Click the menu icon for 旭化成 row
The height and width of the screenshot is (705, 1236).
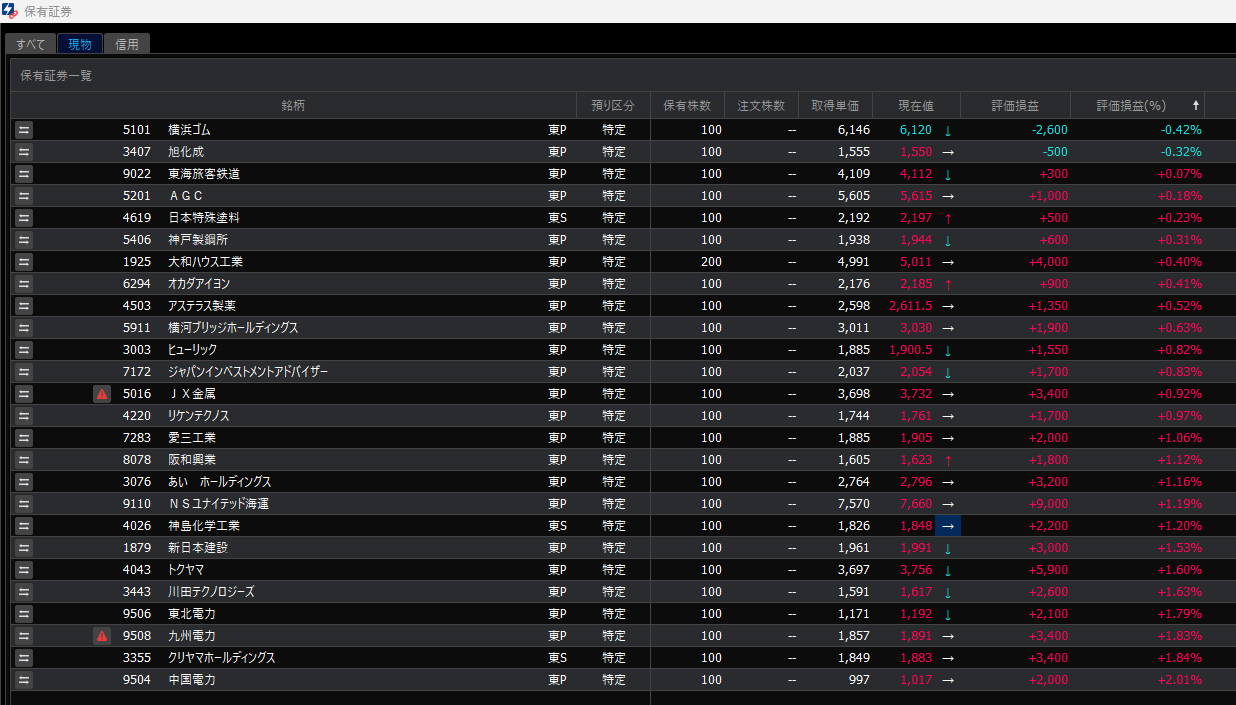pos(24,152)
